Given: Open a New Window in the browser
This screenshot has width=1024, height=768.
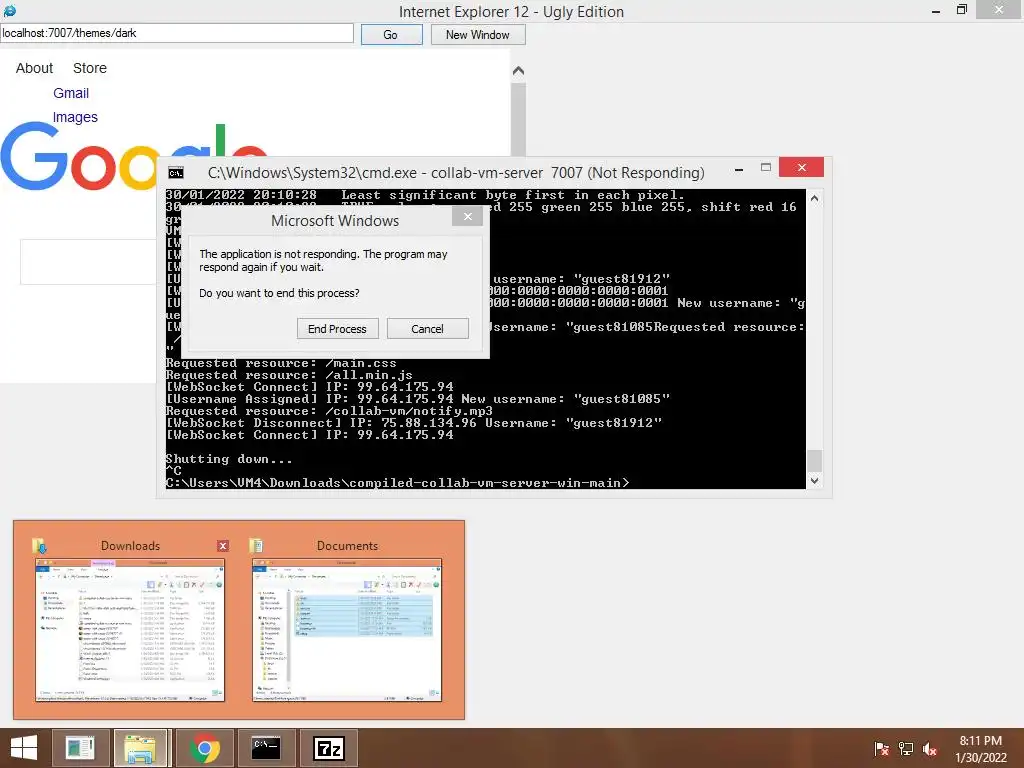Looking at the screenshot, I should point(477,35).
